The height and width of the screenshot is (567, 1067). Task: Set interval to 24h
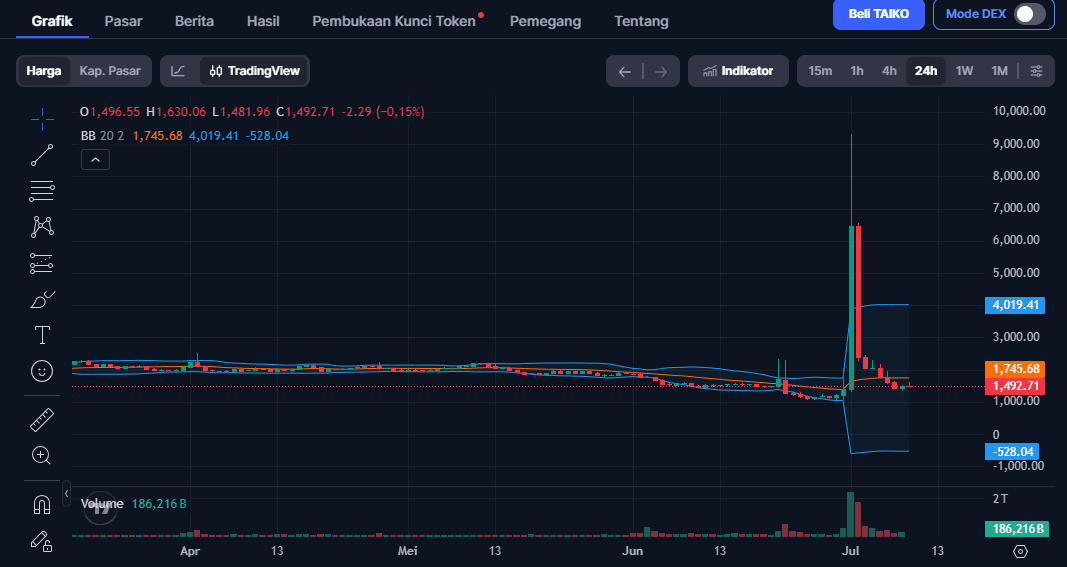(925, 71)
